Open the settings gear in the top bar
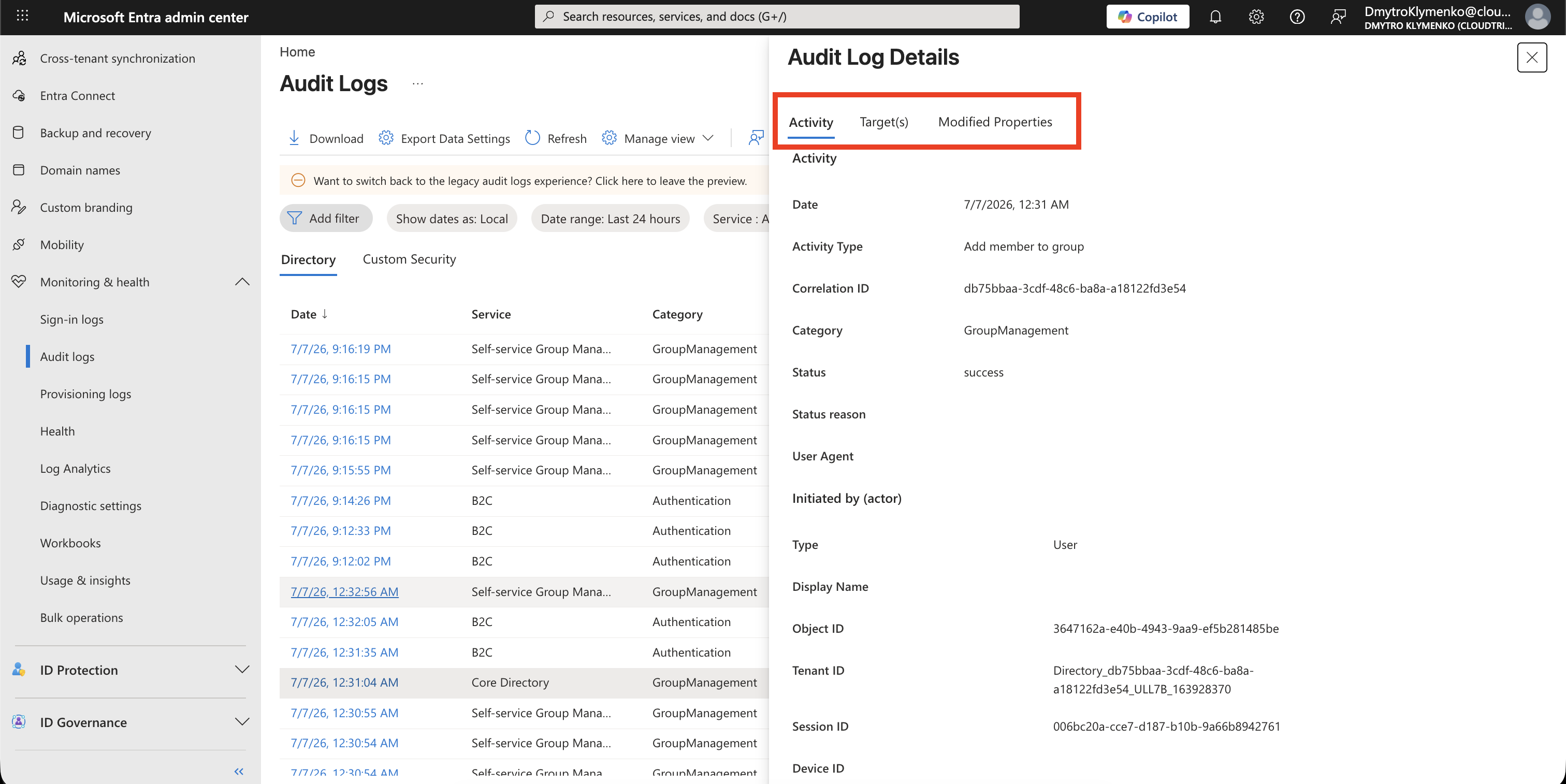 tap(1256, 17)
